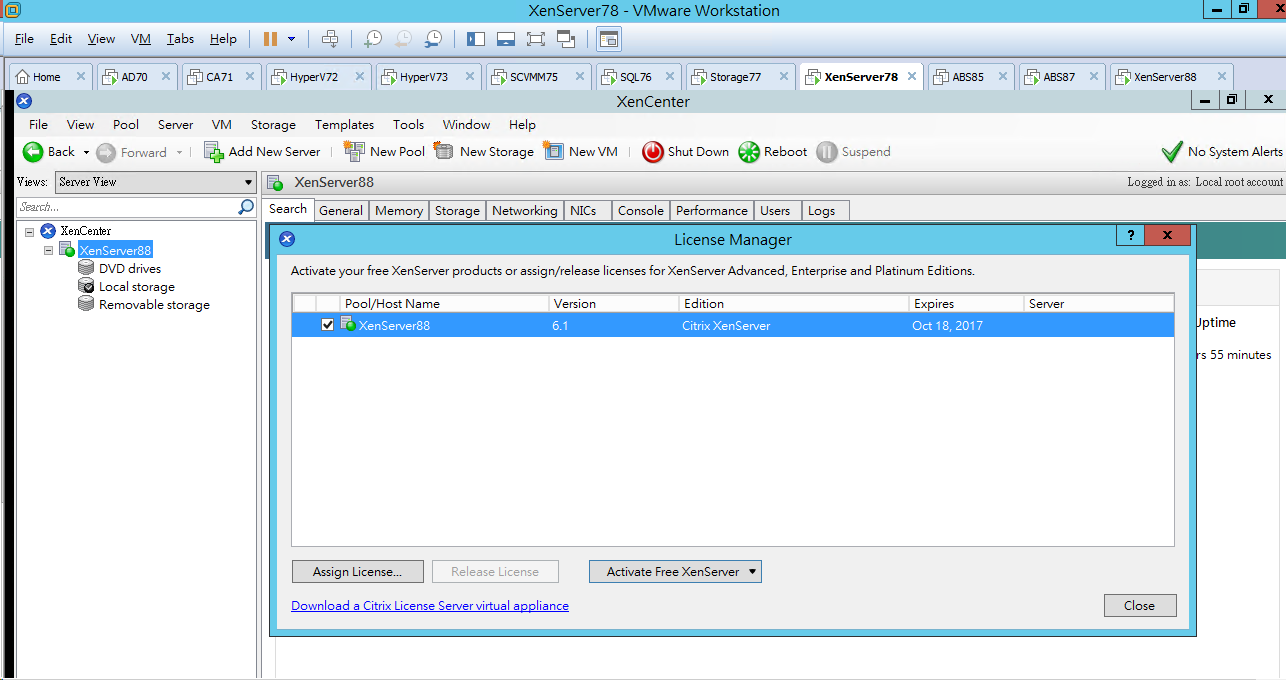
Task: Take a snapshot of this virtual machine
Action: (372, 39)
